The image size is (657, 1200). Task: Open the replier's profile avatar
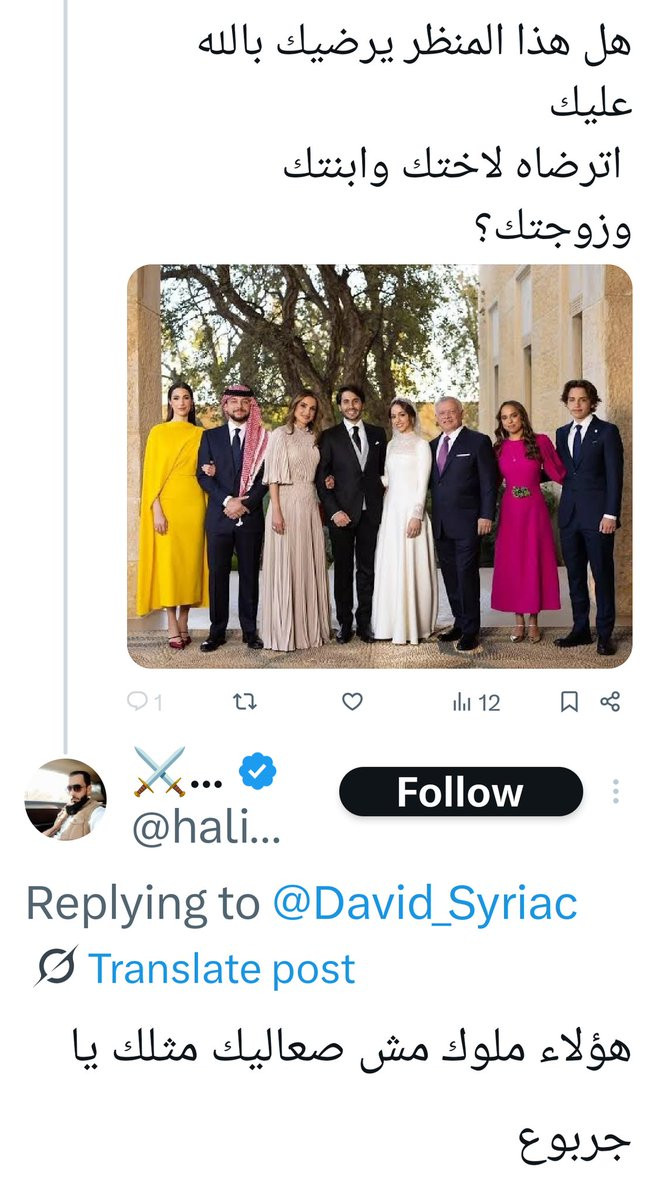pyautogui.click(x=65, y=798)
